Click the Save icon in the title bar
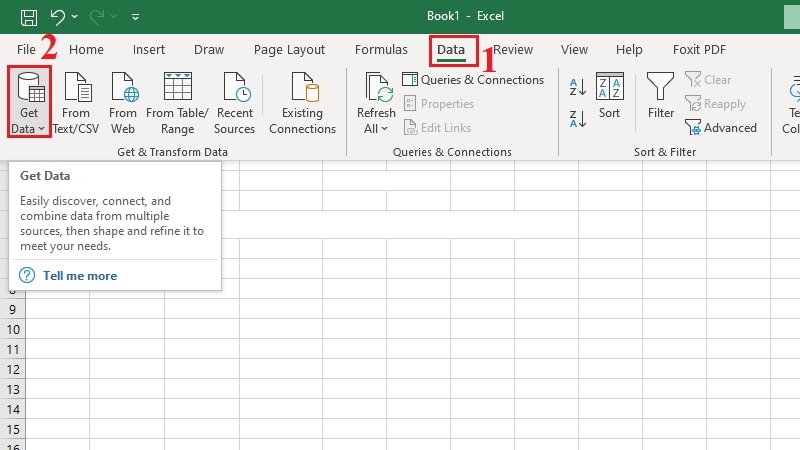 point(29,17)
